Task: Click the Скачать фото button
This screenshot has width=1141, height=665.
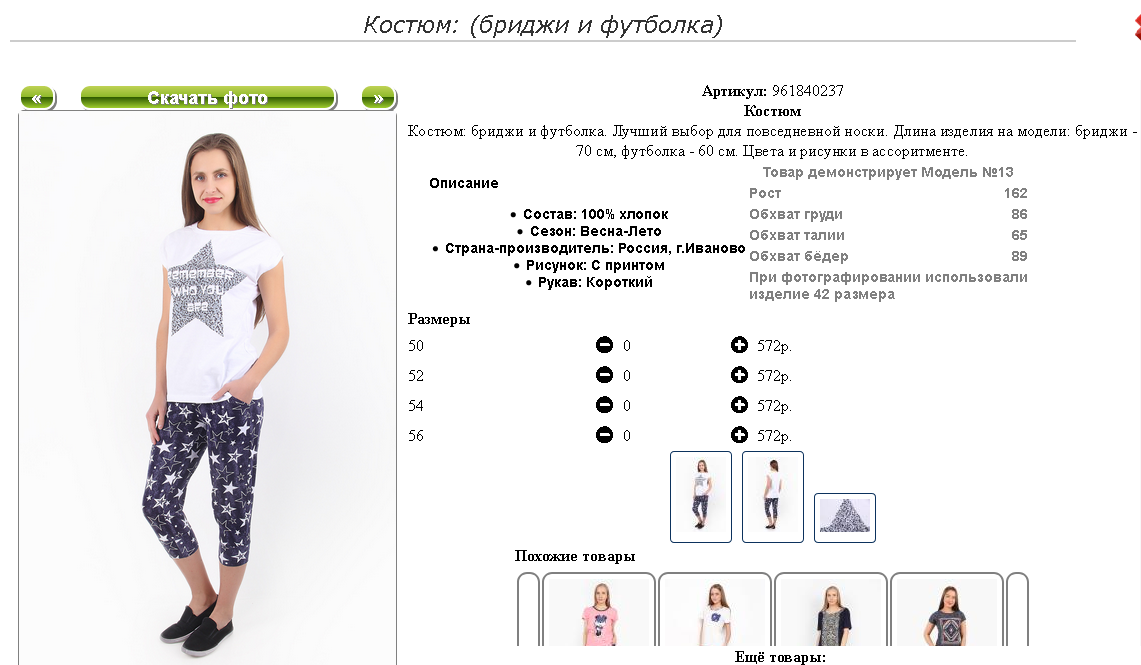Action: click(208, 98)
